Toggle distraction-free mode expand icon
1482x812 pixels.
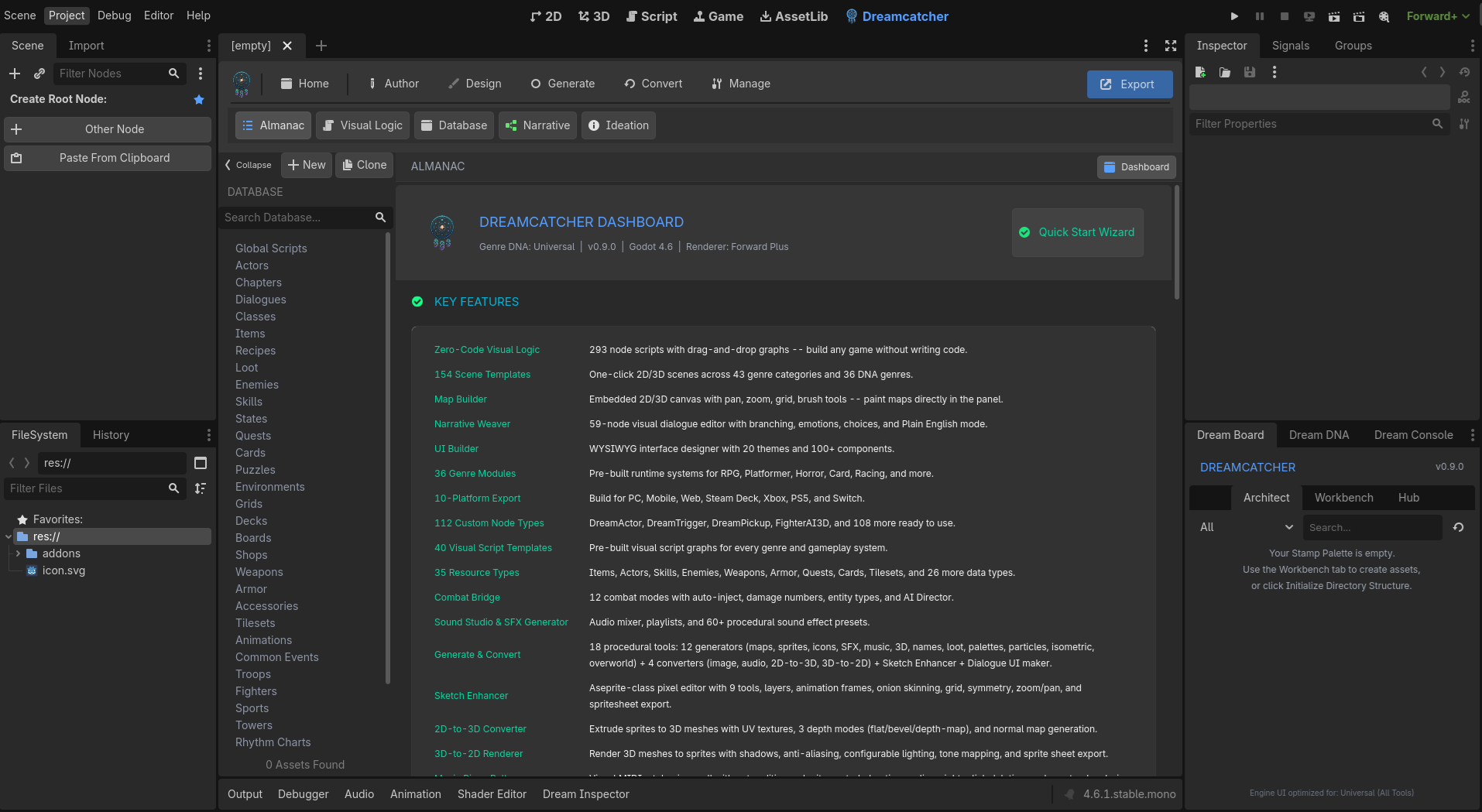(x=1171, y=46)
